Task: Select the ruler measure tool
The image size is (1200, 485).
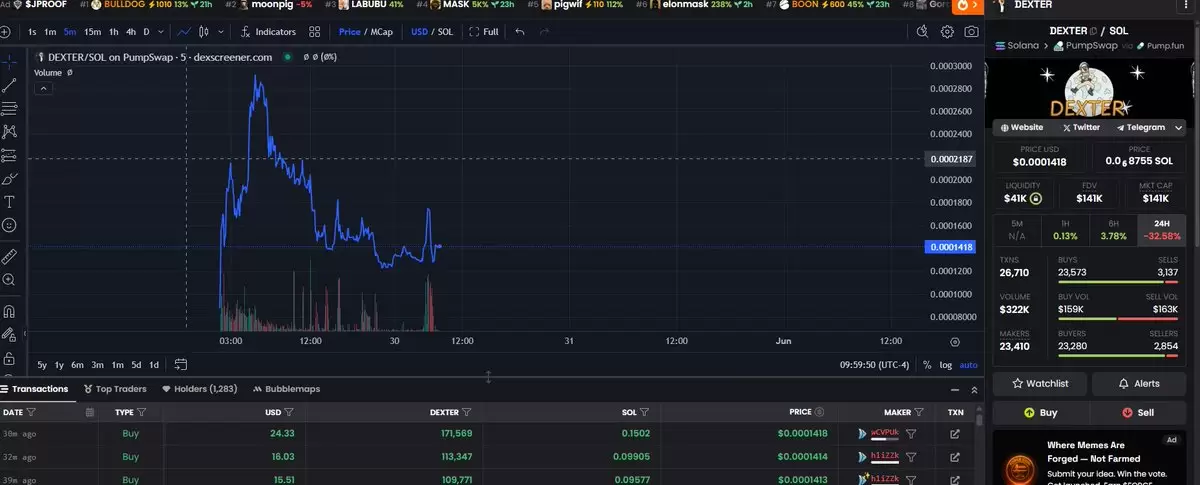Action: click(x=9, y=256)
